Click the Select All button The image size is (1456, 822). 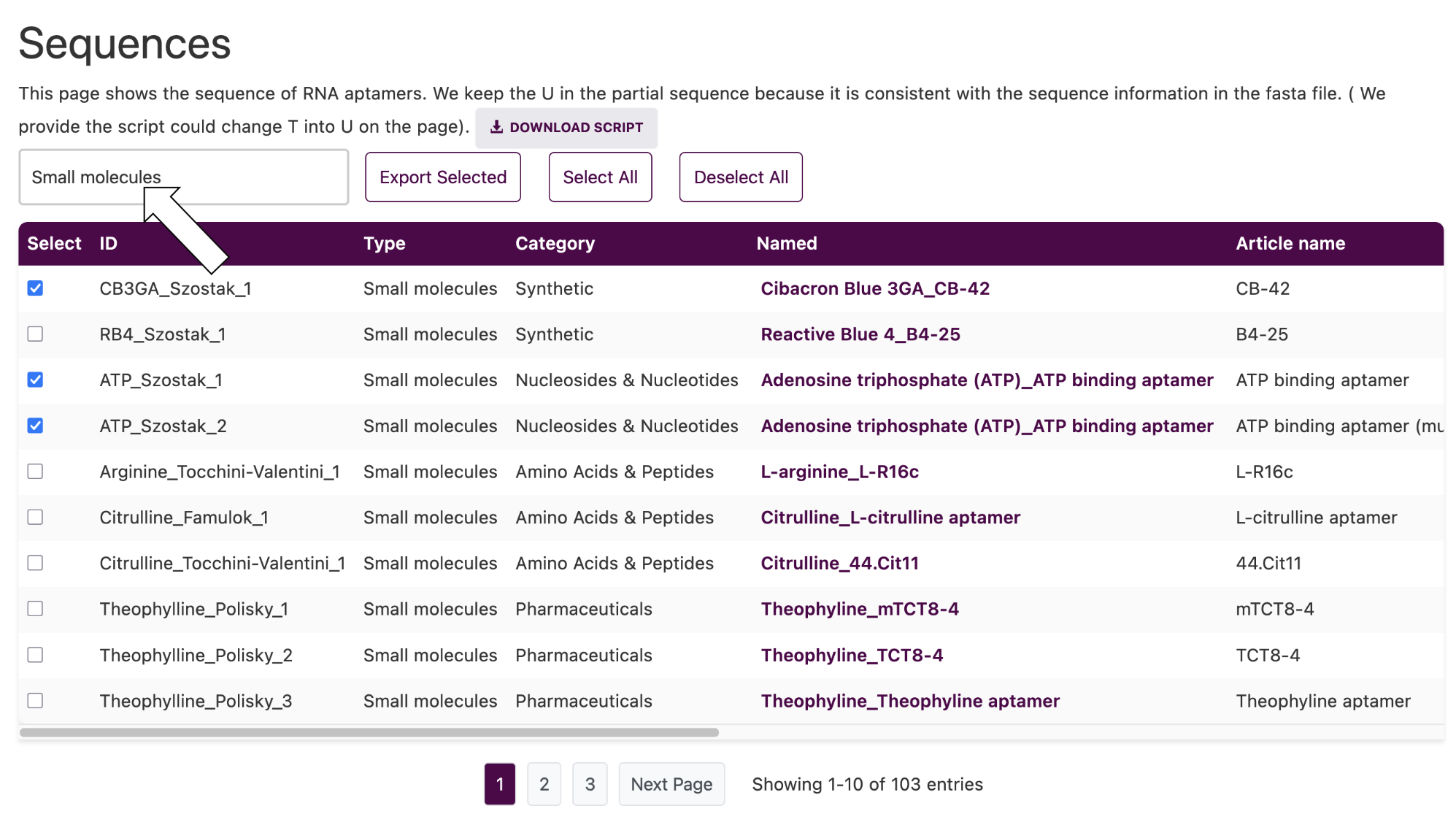(600, 177)
